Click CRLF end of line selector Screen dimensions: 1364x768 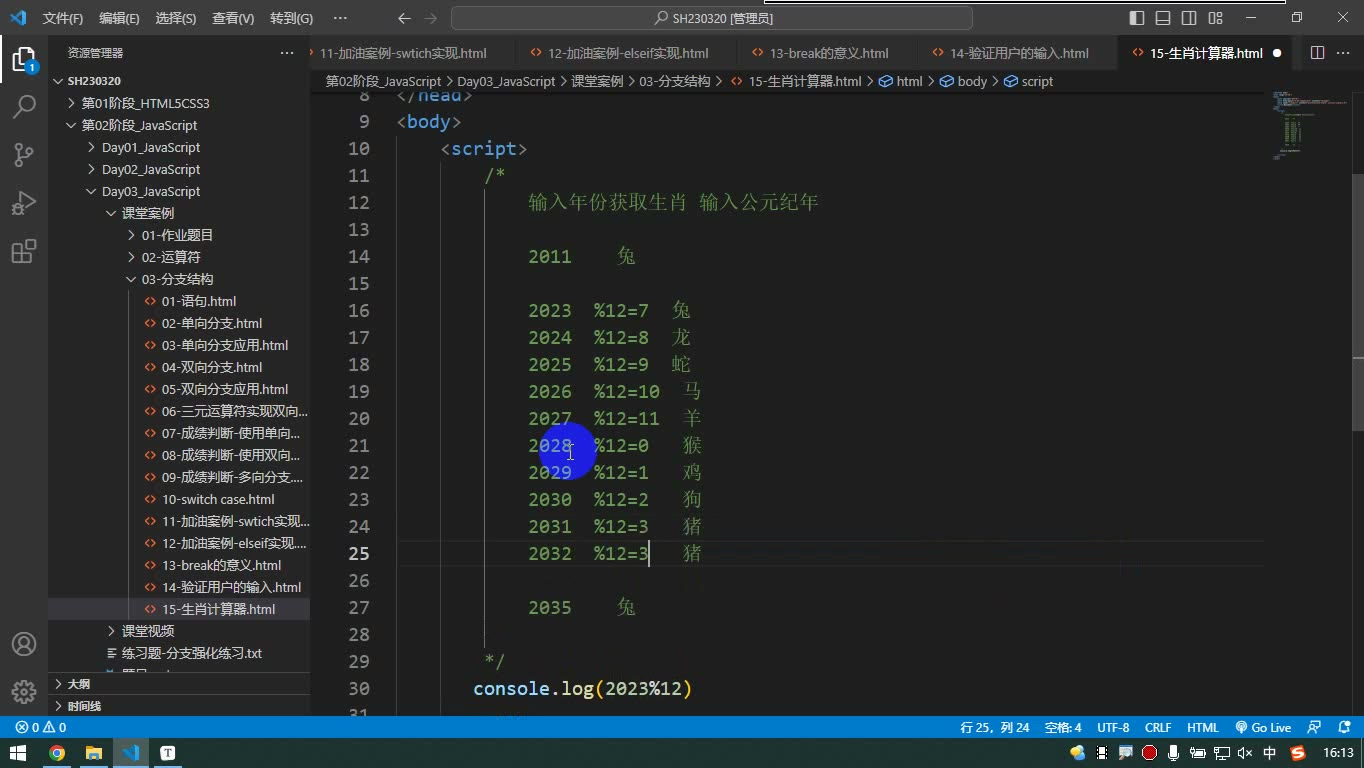[x=1158, y=727]
